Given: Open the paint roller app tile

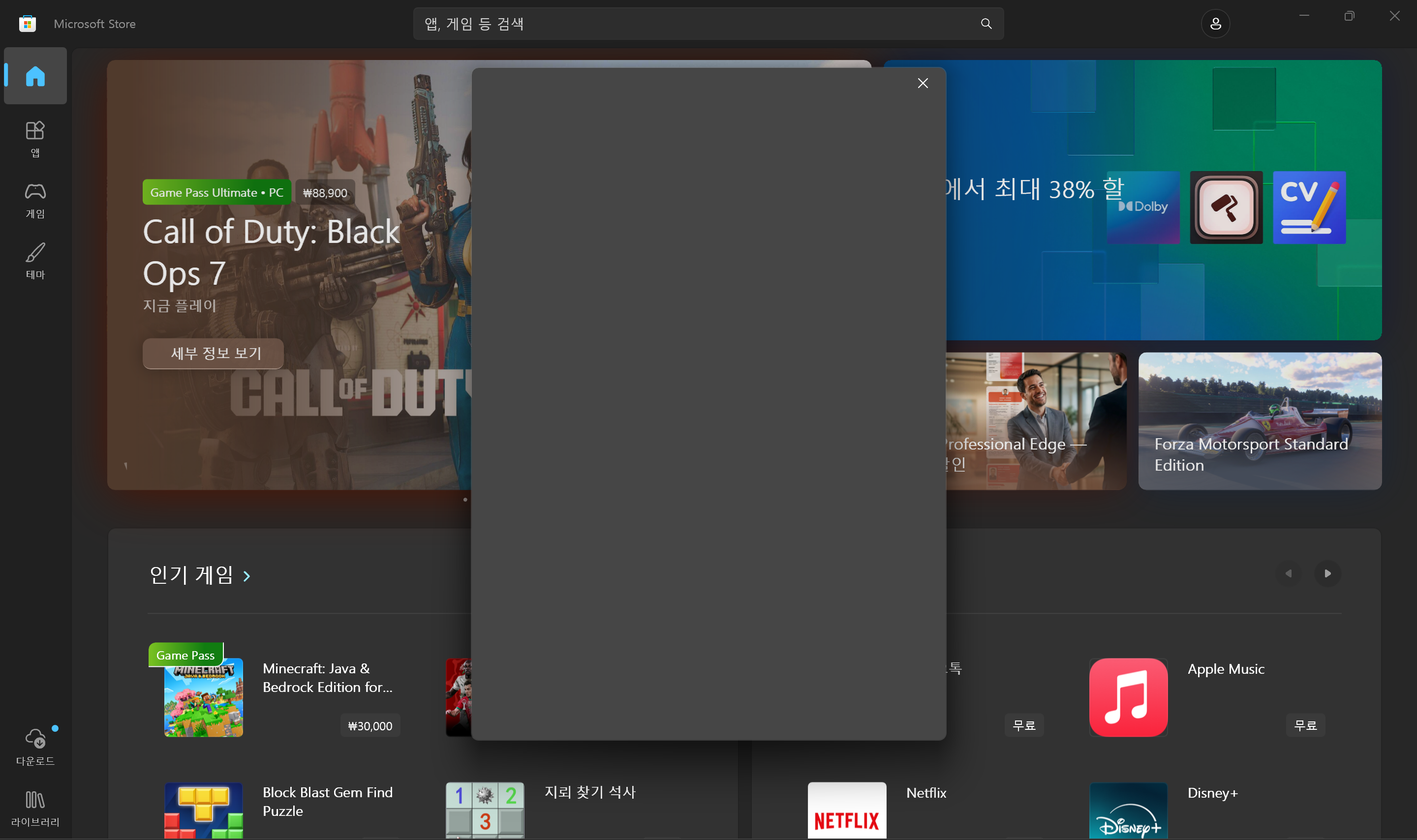Looking at the screenshot, I should [1226, 208].
